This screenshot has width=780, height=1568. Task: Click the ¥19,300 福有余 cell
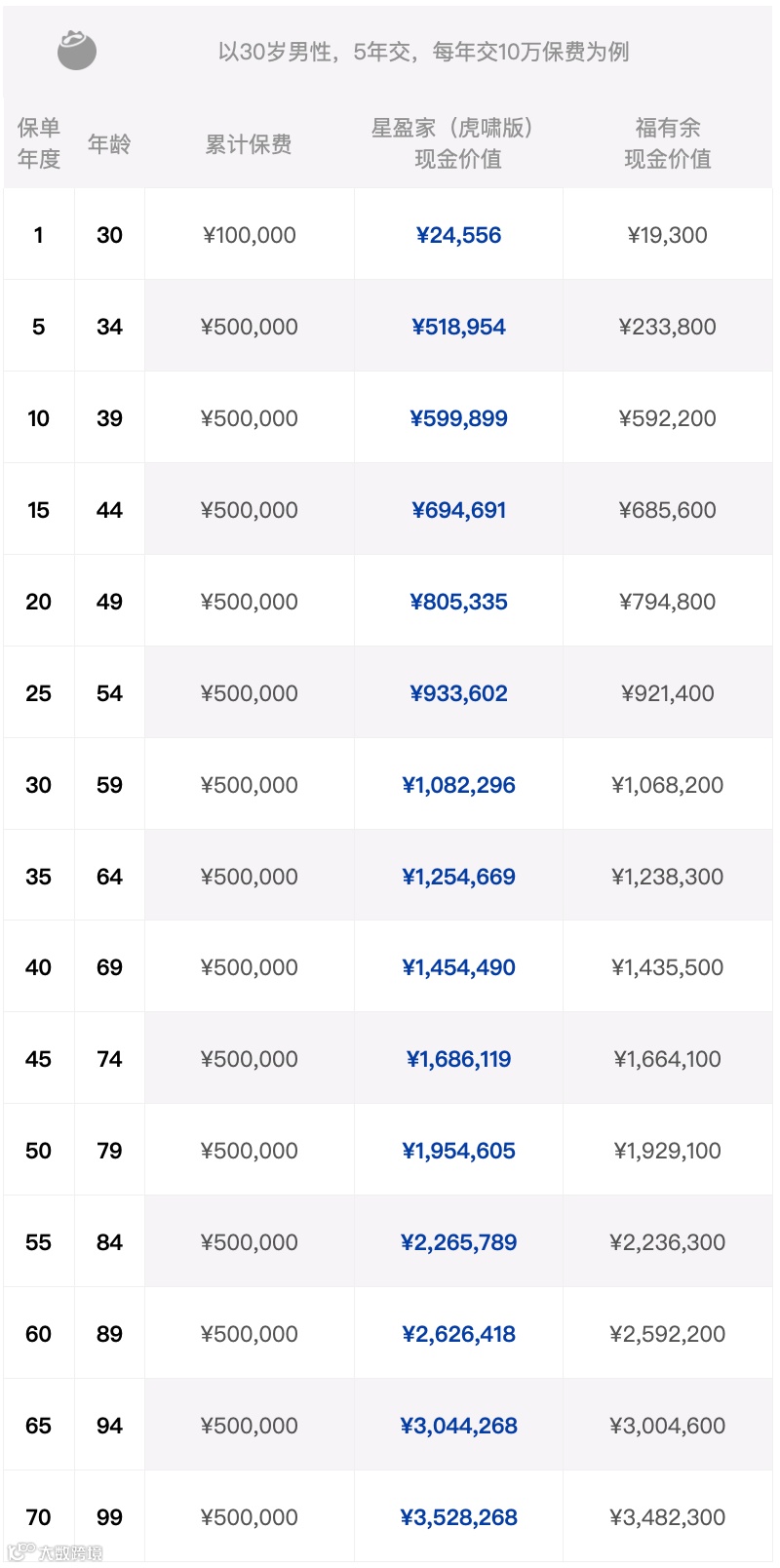click(x=668, y=235)
